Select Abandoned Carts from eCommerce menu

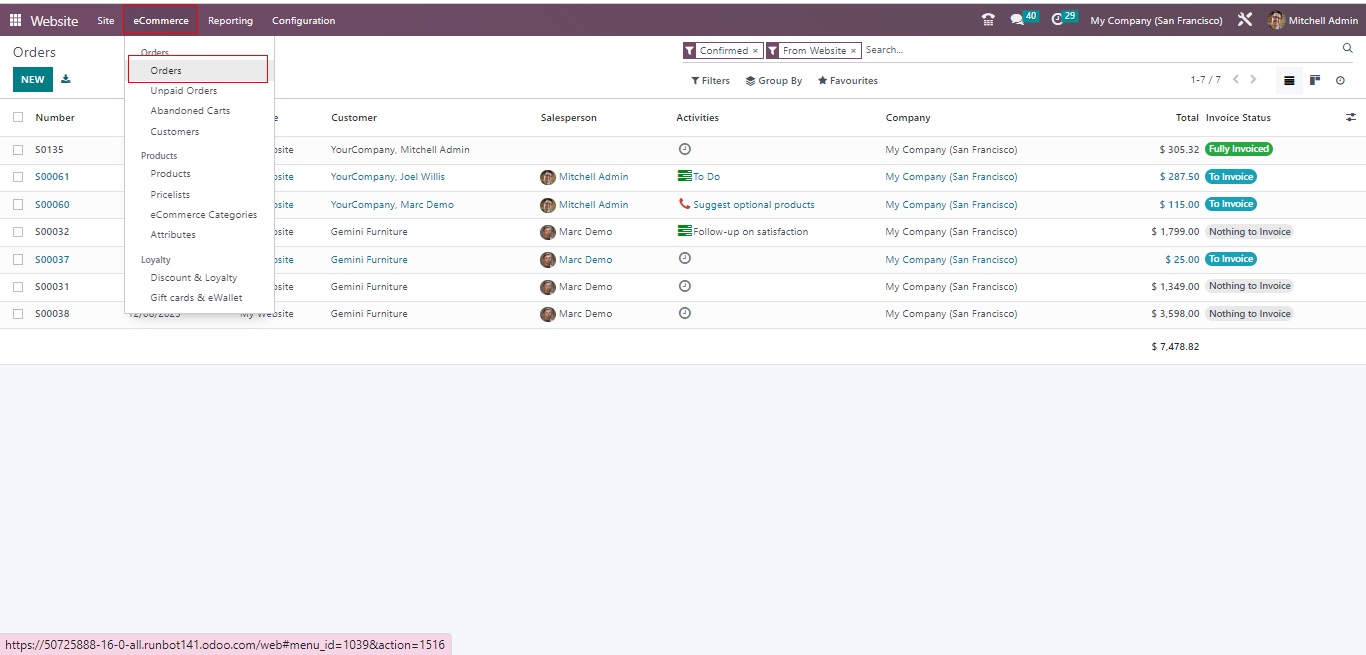[190, 111]
